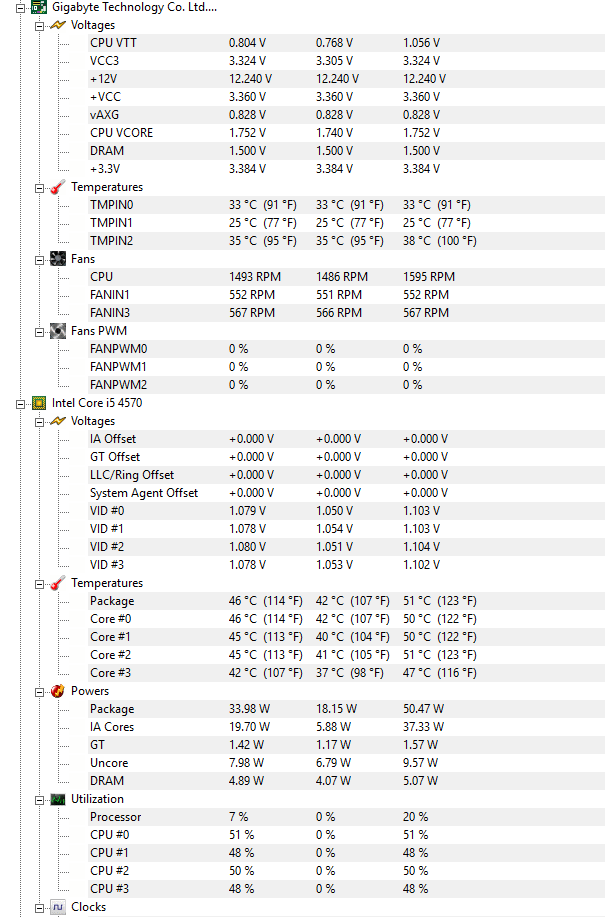Select the FANIN3 fan row
Viewport: 605px width, 917px height.
(x=346, y=313)
